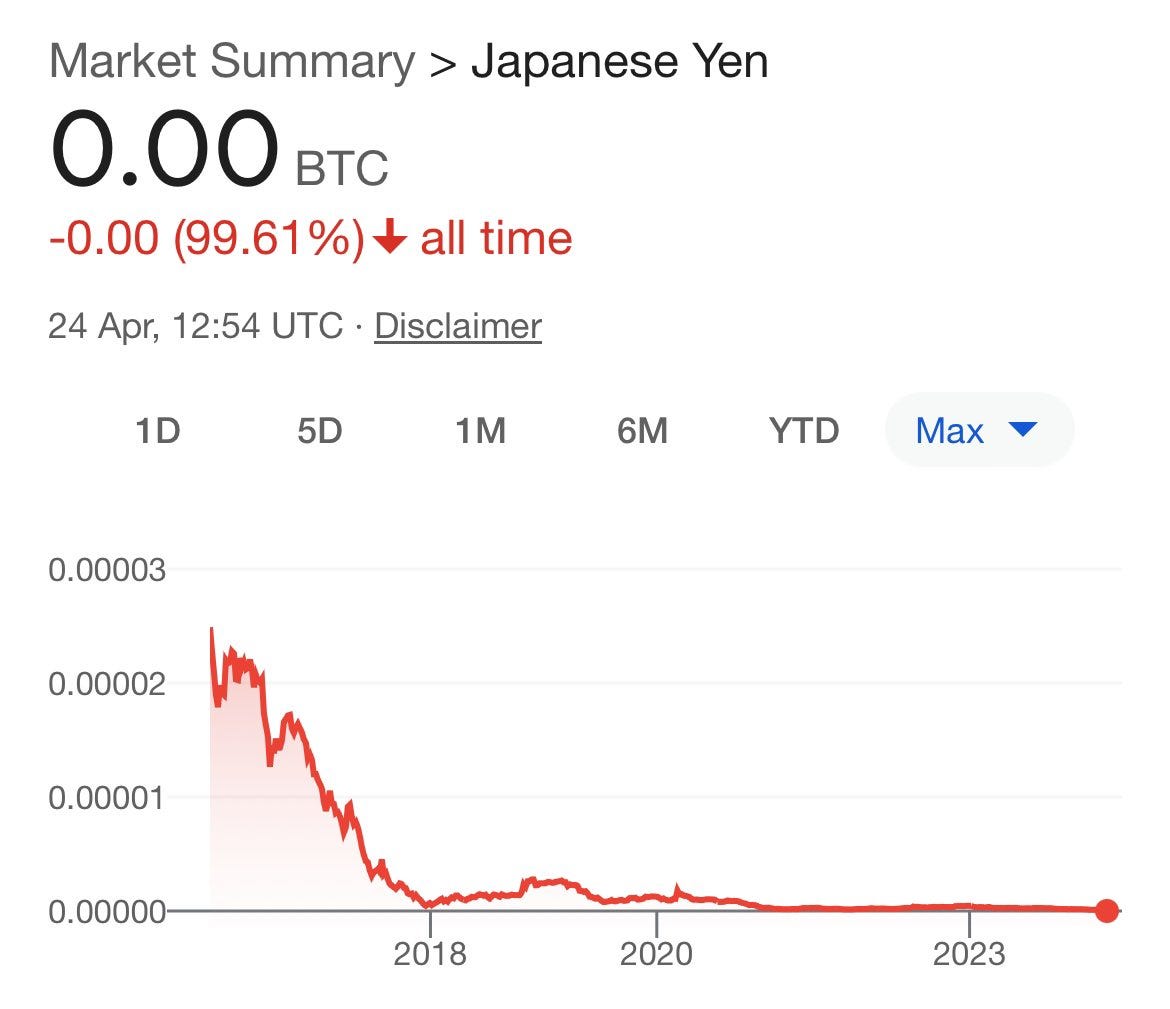
Task: Click the red endpoint dot on the chart
Action: [x=1106, y=910]
